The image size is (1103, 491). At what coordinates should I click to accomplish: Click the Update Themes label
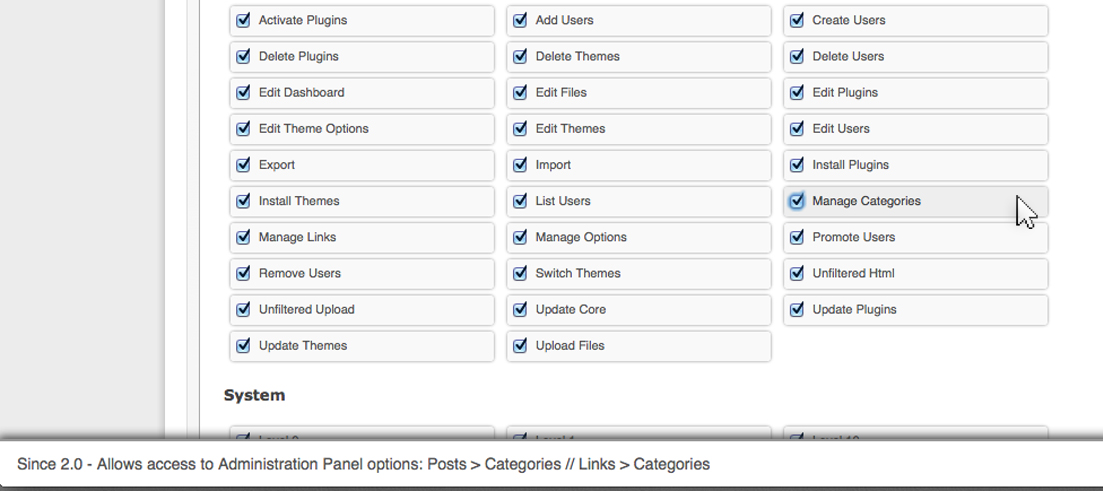[x=302, y=345]
